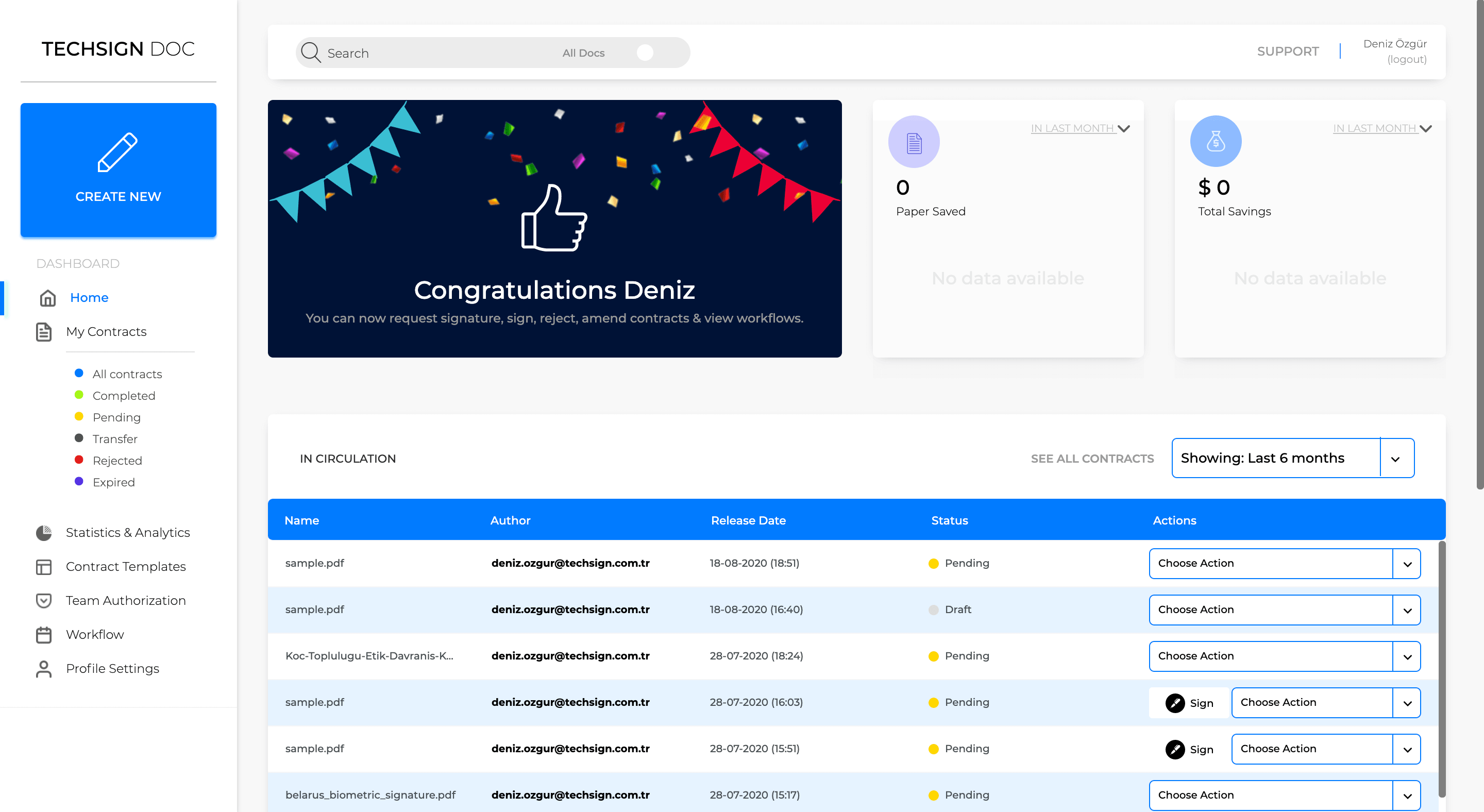Image resolution: width=1484 pixels, height=812 pixels.
Task: Click the Statistics & Analytics pie icon
Action: pos(44,533)
